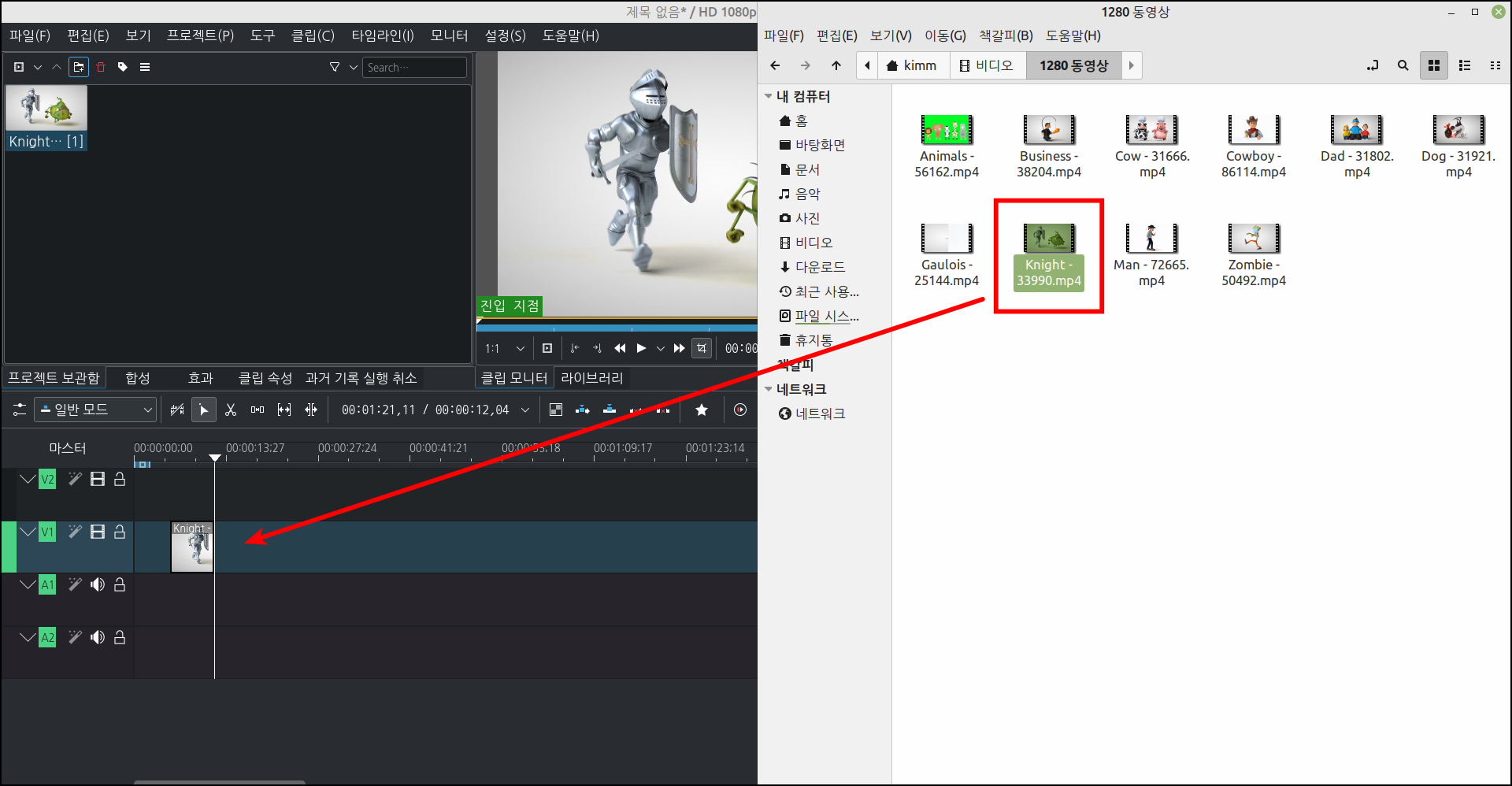Open the 일반 모드 edit mode dropdown
The image size is (1512, 786).
(94, 410)
